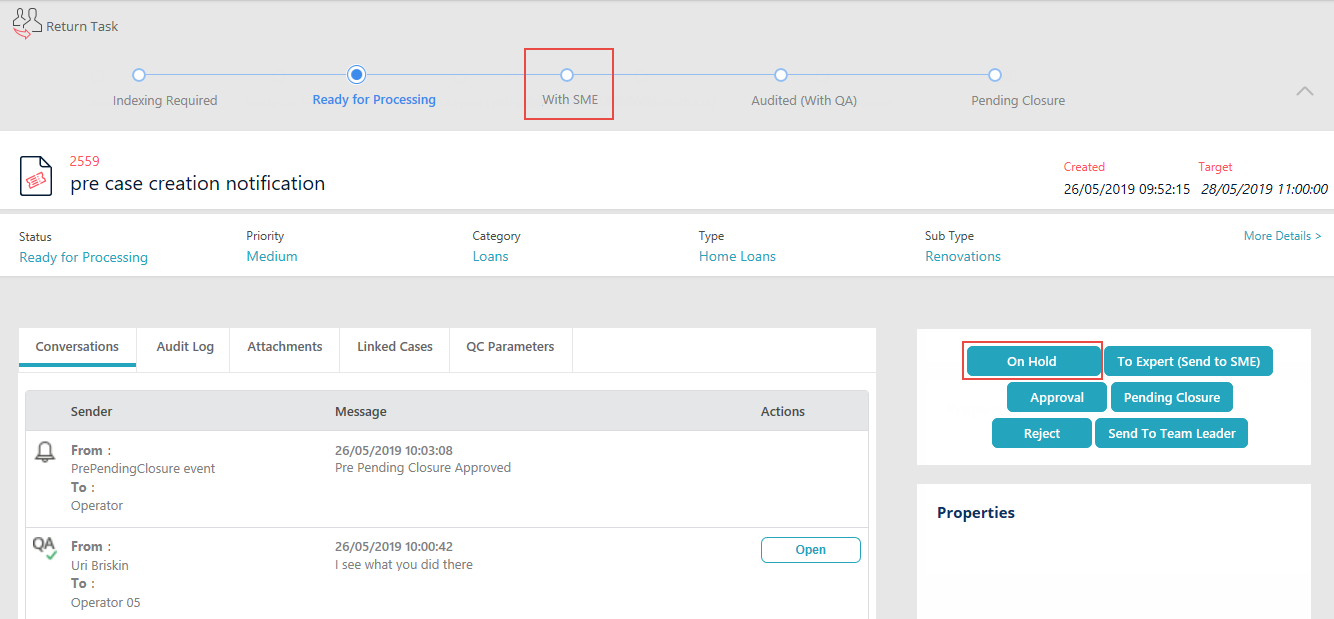Switch to the Audit Log tab
Screen dimensions: 1334x619
click(185, 347)
